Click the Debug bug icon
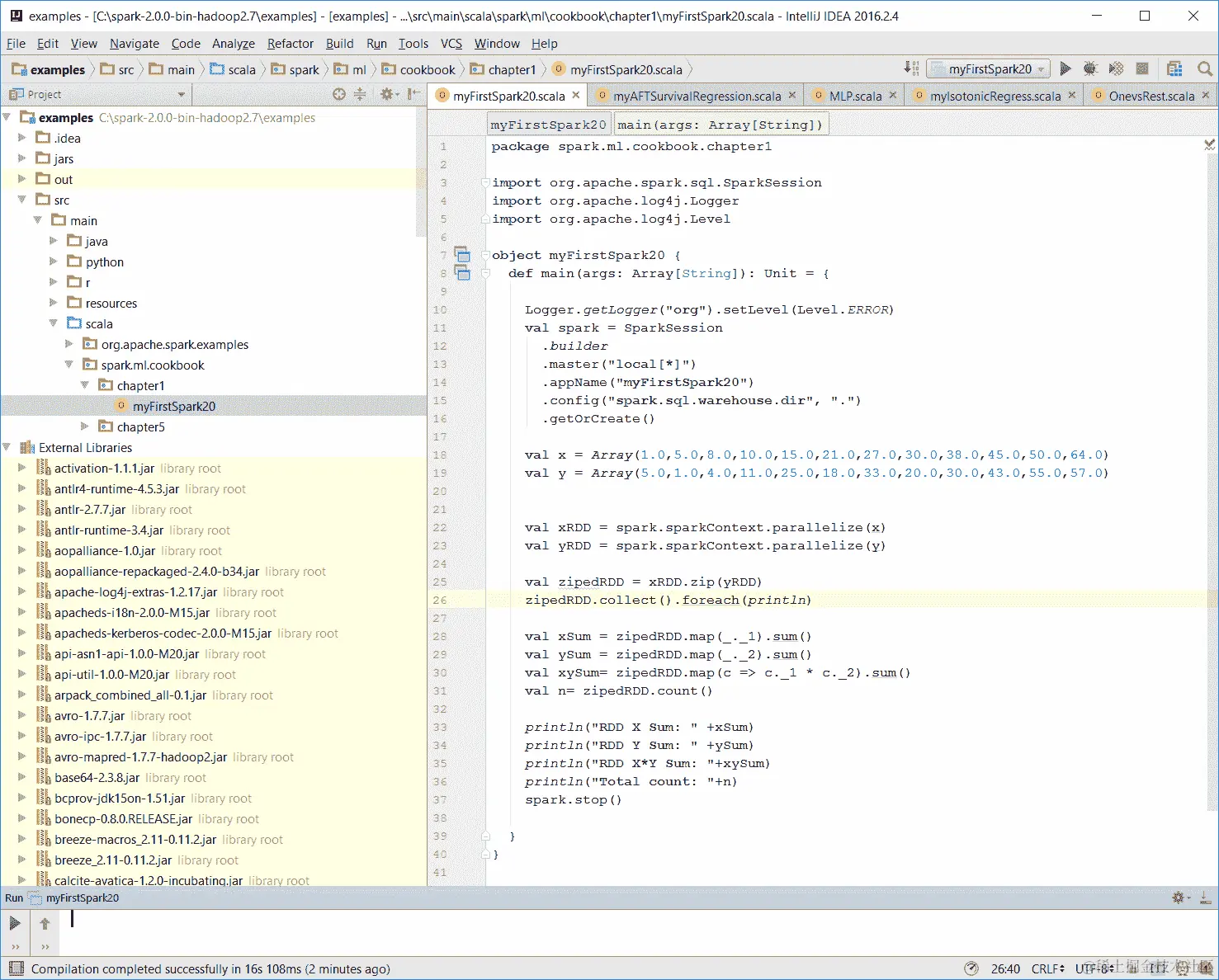Viewport: 1219px width, 980px height. point(1090,68)
